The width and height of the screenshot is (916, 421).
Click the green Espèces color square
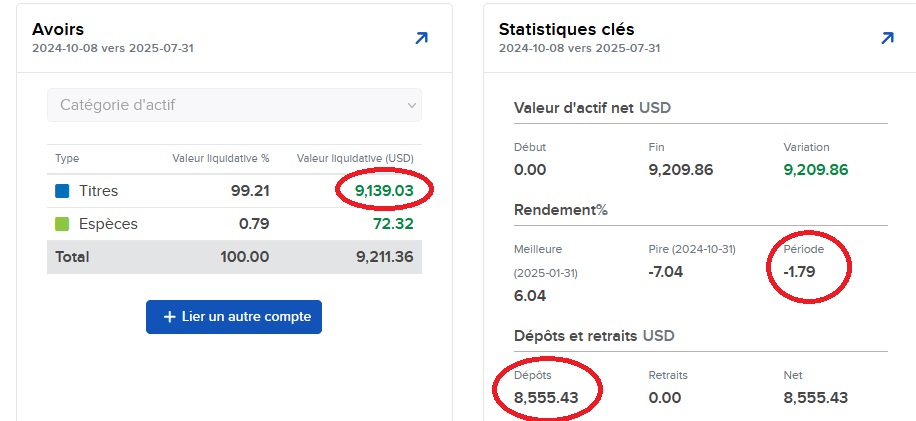[62, 224]
